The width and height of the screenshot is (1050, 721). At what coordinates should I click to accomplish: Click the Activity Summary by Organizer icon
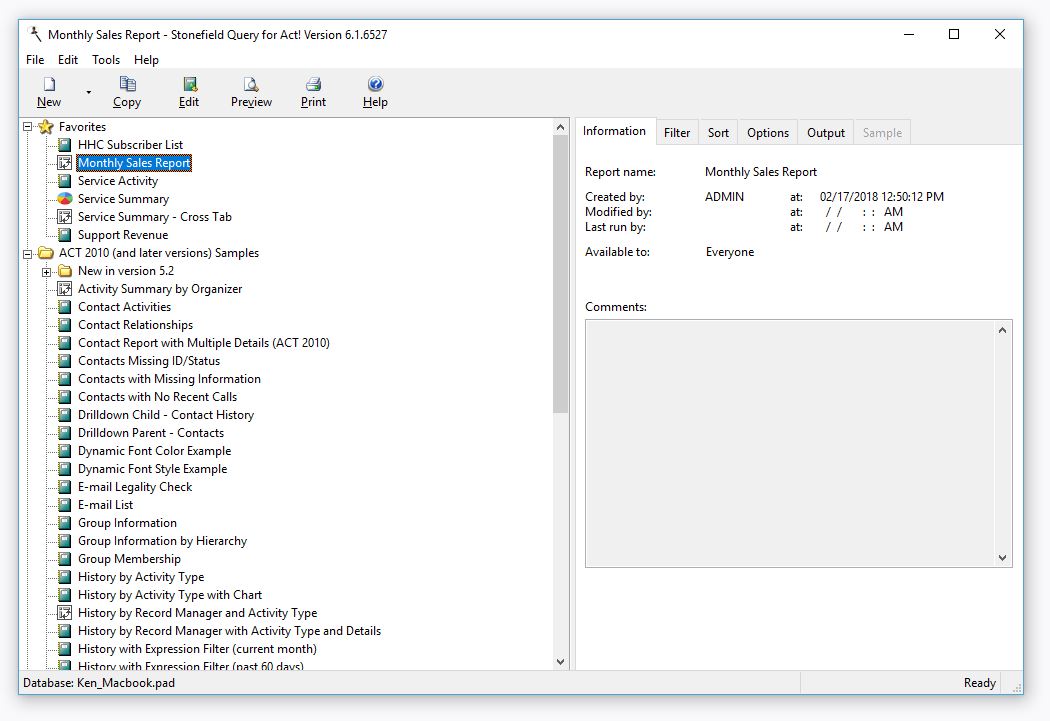tap(64, 289)
